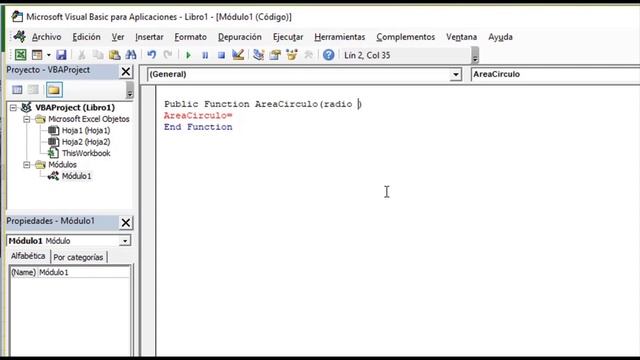Screen dimensions: 640x360
Task: Collapse the VBAProject (Libro1) tree node
Action: 13,108
